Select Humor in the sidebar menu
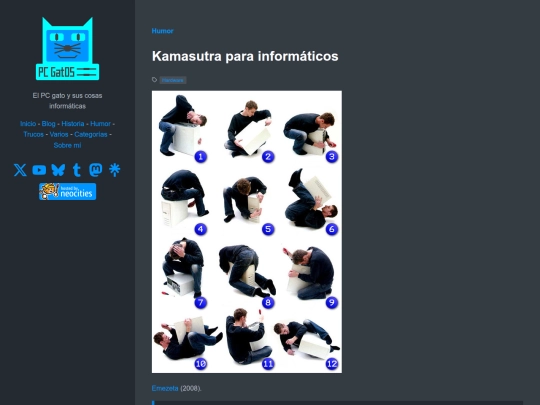540x405 pixels. [101, 124]
